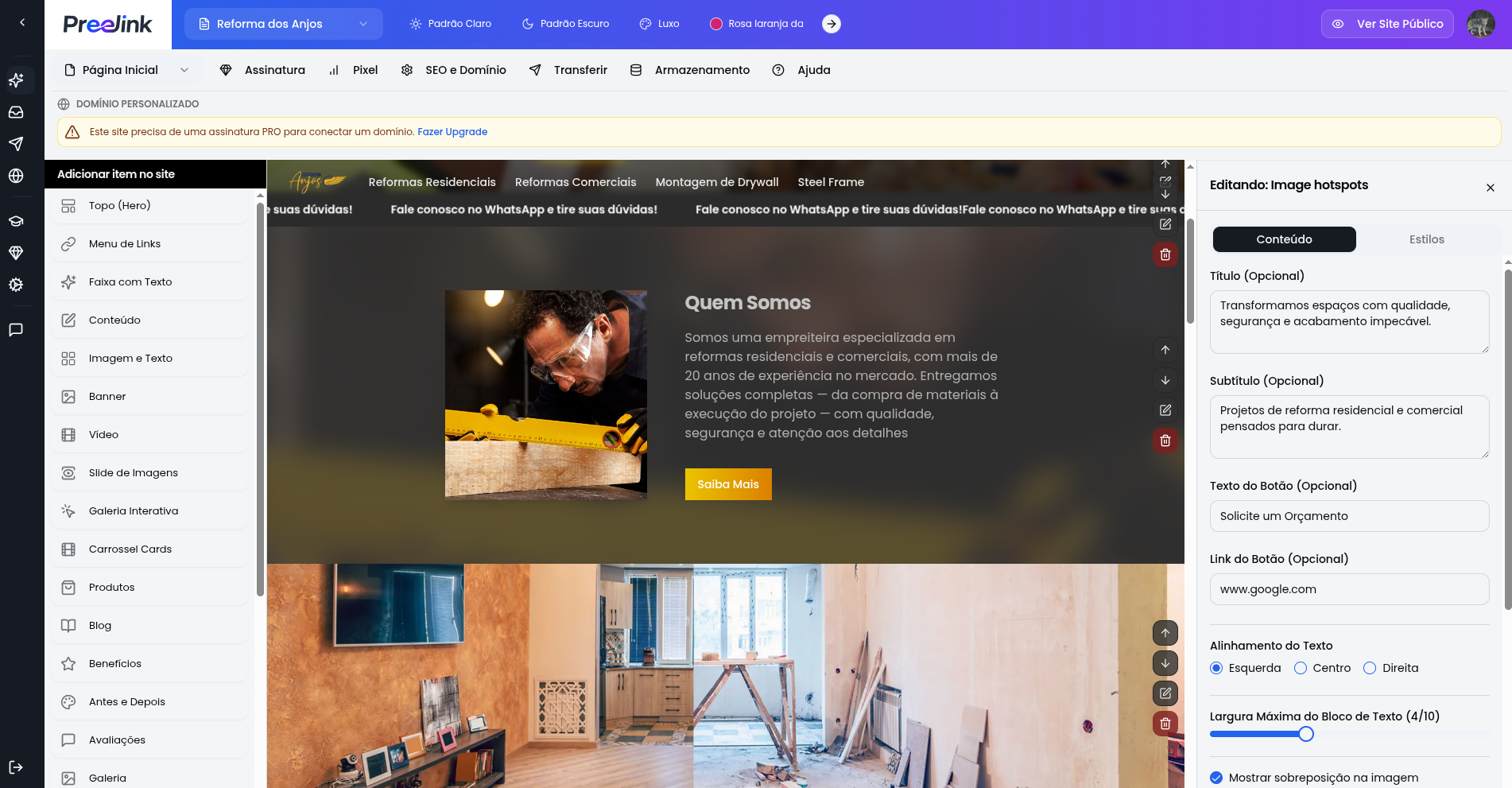Click the Preelink logo
The width and height of the screenshot is (1512, 788).
tap(108, 25)
